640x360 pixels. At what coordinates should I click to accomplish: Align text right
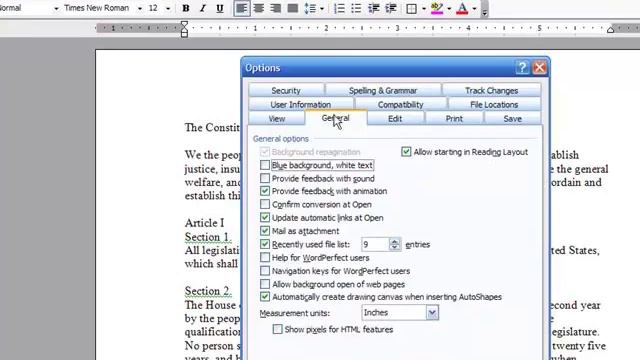[276, 8]
